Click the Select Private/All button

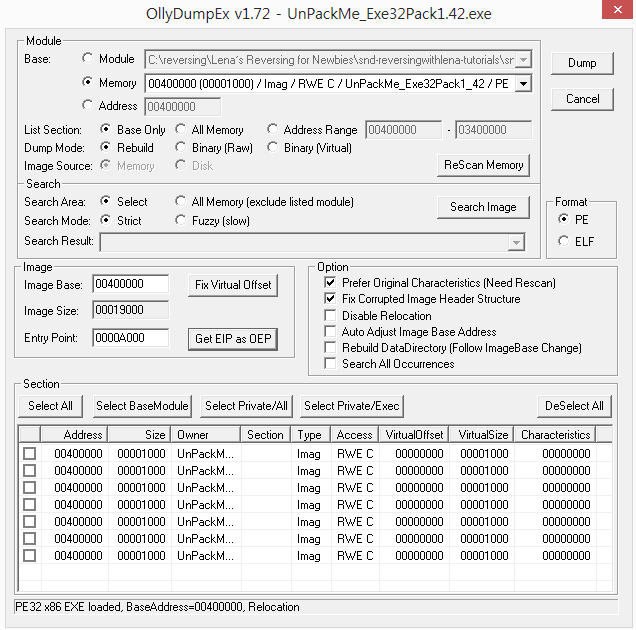point(246,406)
